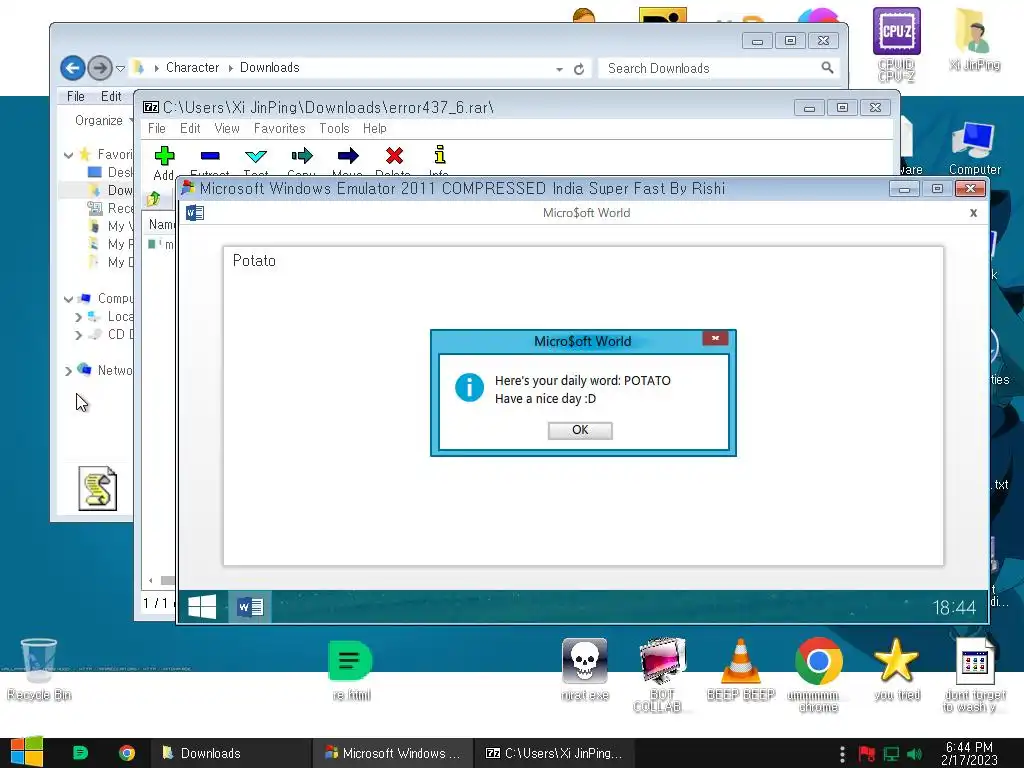
Task: Open the dont forget to wash file
Action: coord(974,675)
